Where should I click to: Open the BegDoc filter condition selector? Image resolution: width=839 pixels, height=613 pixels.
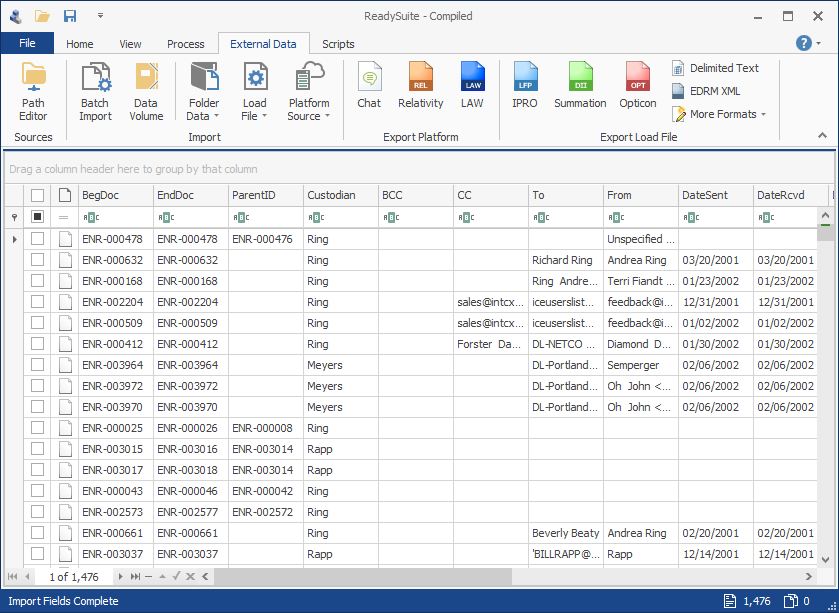point(90,217)
